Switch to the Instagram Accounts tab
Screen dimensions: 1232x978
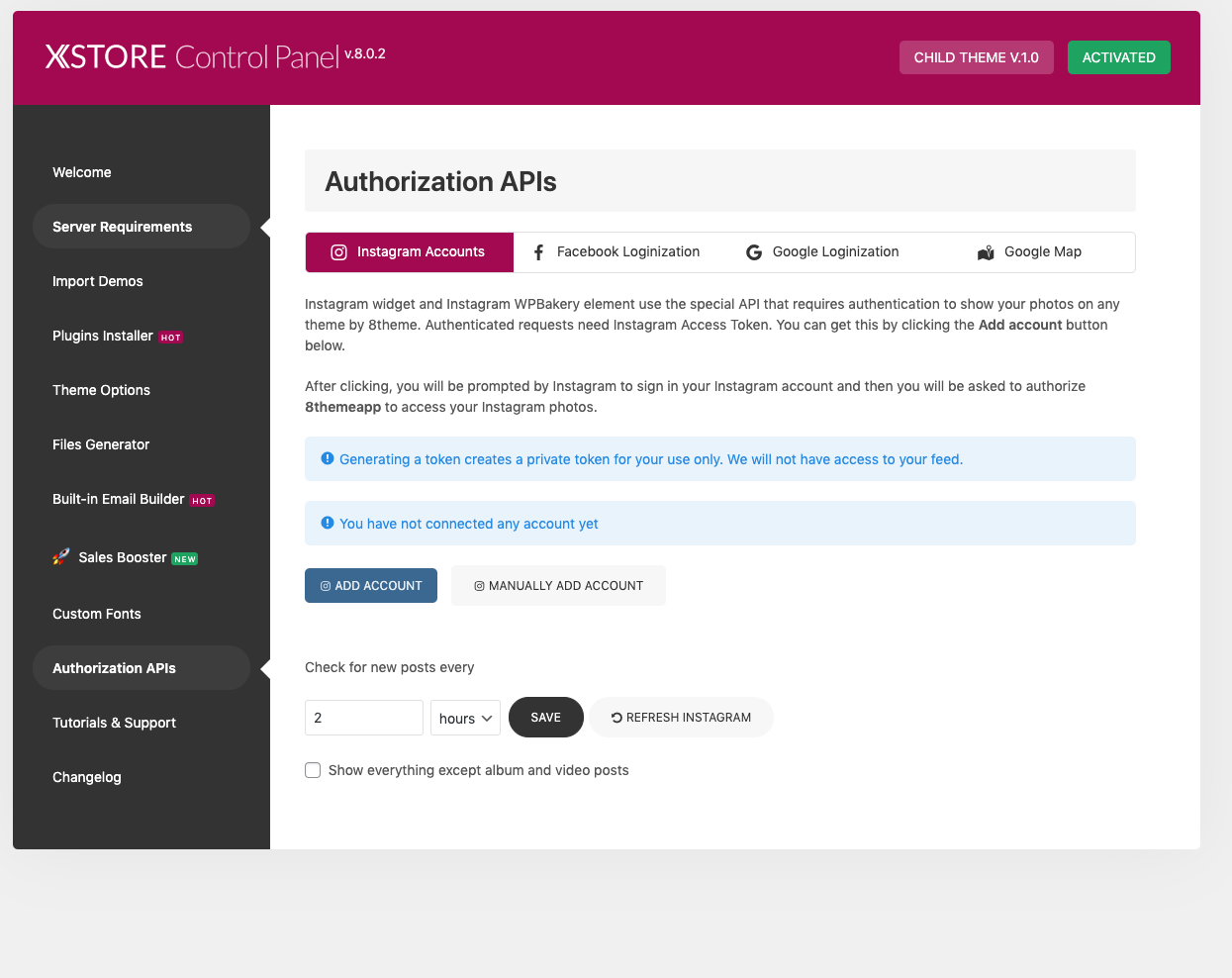tap(410, 252)
